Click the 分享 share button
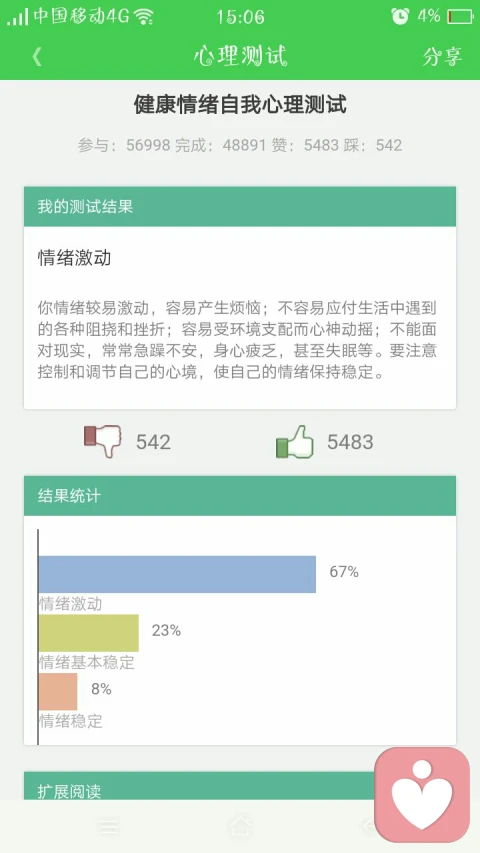The width and height of the screenshot is (480, 853). click(442, 57)
